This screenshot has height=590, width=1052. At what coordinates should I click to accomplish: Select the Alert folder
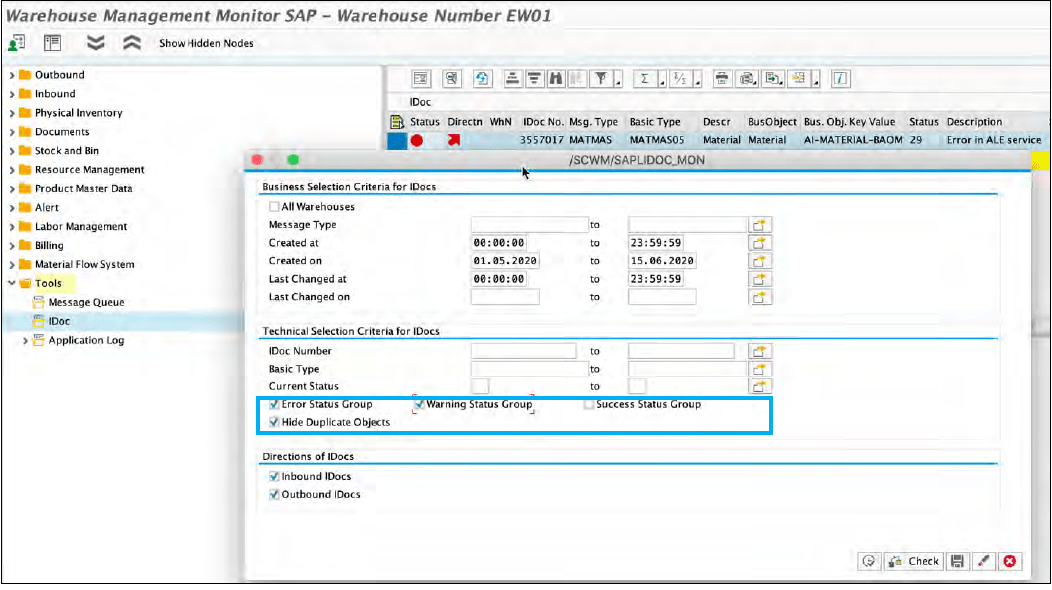(x=46, y=207)
